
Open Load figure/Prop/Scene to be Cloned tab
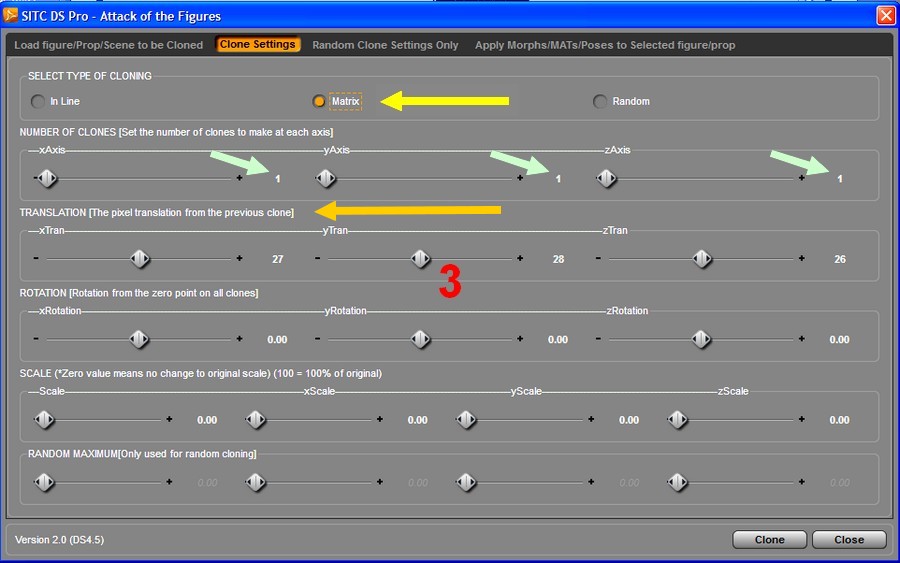click(108, 45)
